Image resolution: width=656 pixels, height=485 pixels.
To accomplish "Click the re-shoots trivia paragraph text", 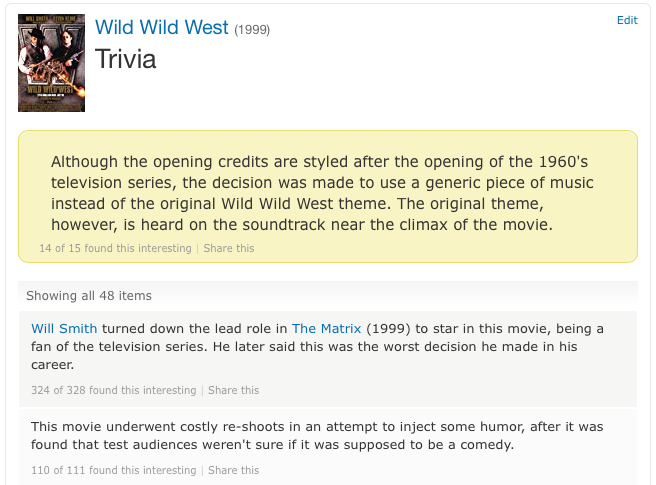I will [317, 436].
